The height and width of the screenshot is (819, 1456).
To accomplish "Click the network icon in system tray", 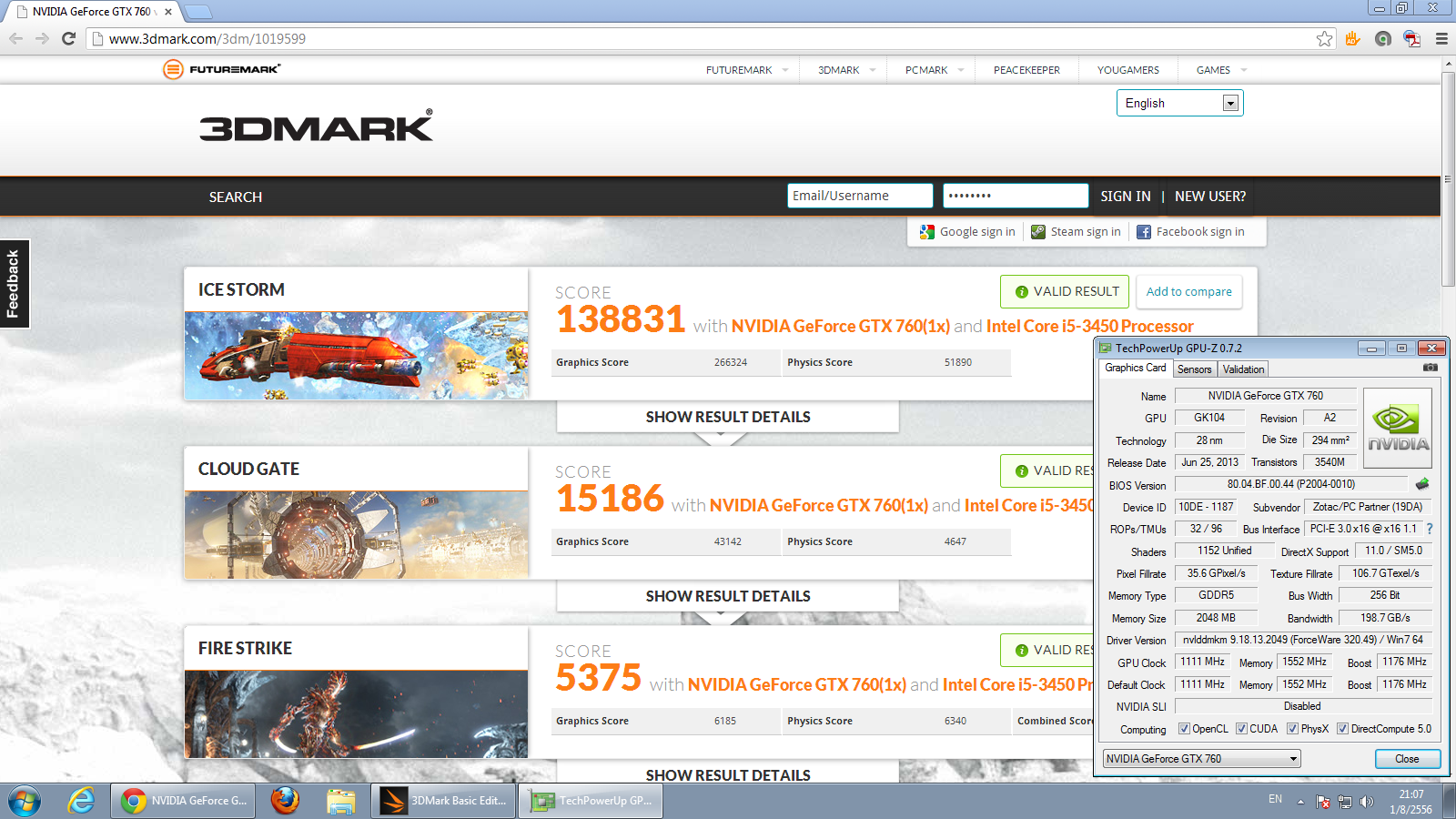I will (x=1345, y=801).
